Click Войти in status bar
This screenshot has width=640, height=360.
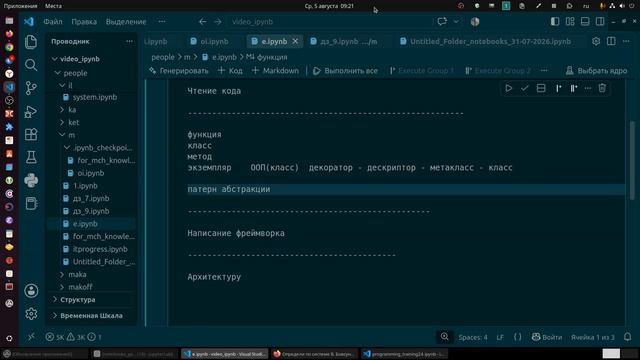547,337
